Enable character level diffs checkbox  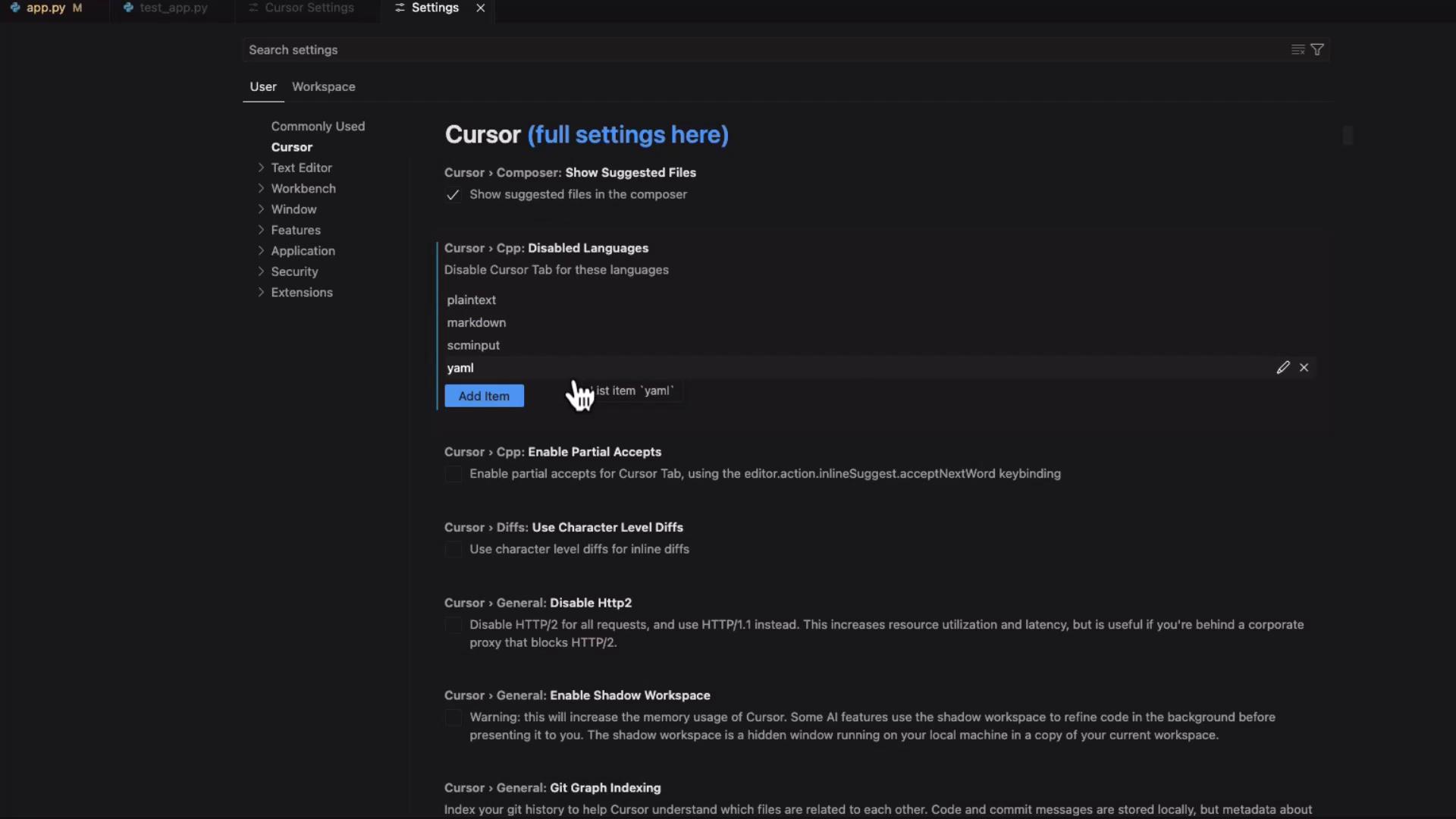click(x=453, y=550)
